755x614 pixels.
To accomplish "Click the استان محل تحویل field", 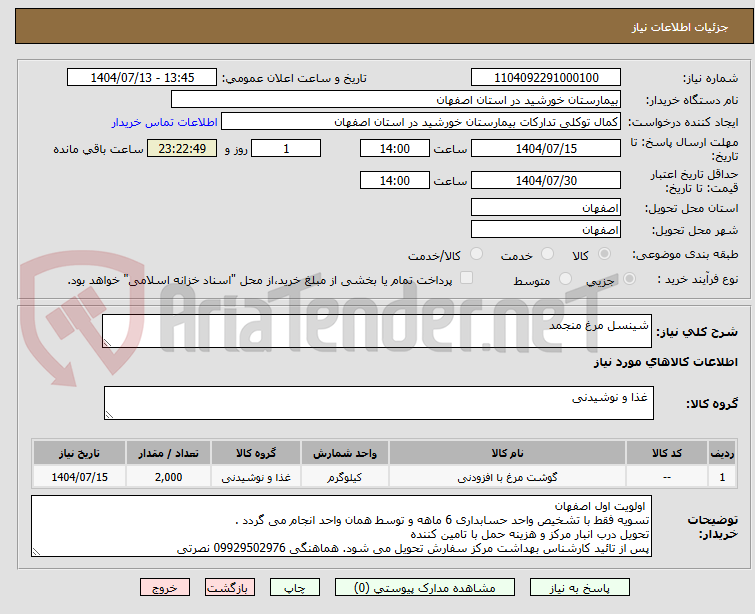I will pos(546,208).
